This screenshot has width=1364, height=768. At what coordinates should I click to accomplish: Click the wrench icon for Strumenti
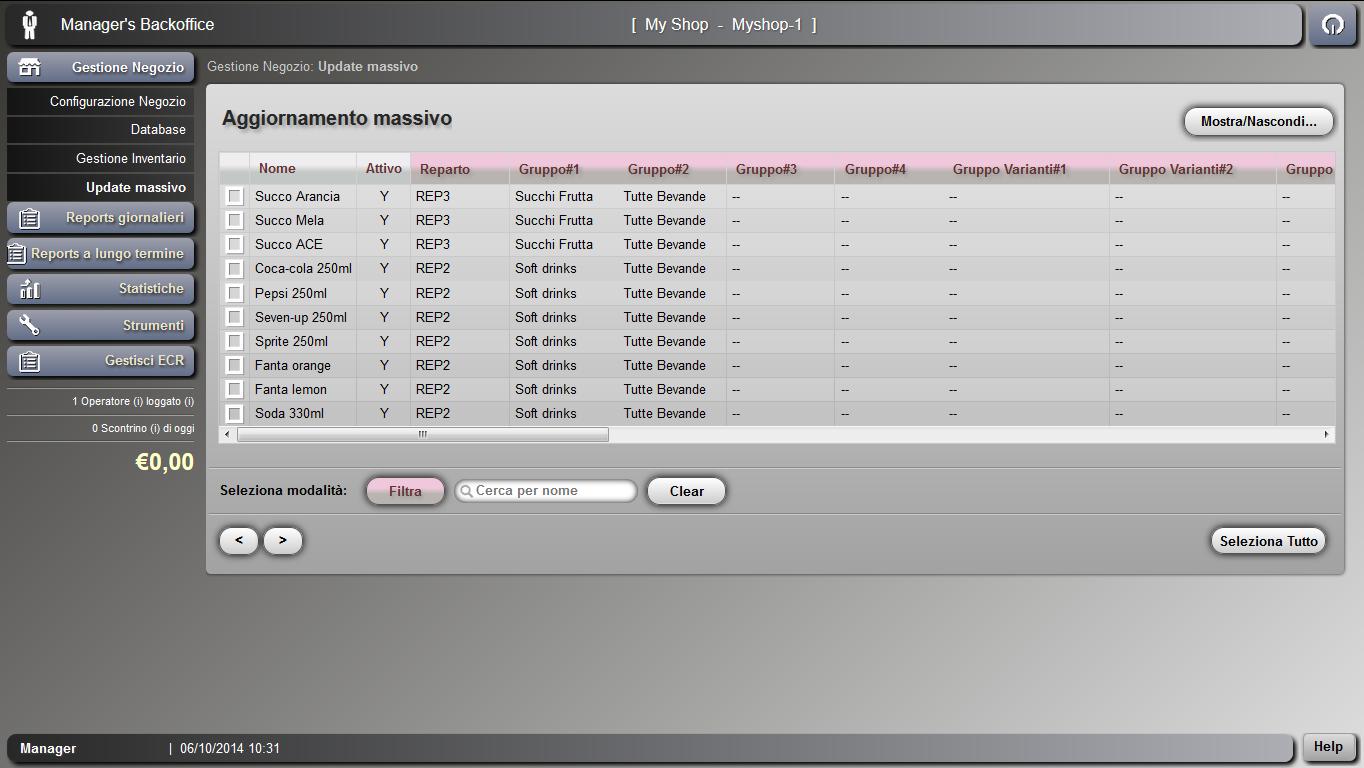pos(30,325)
